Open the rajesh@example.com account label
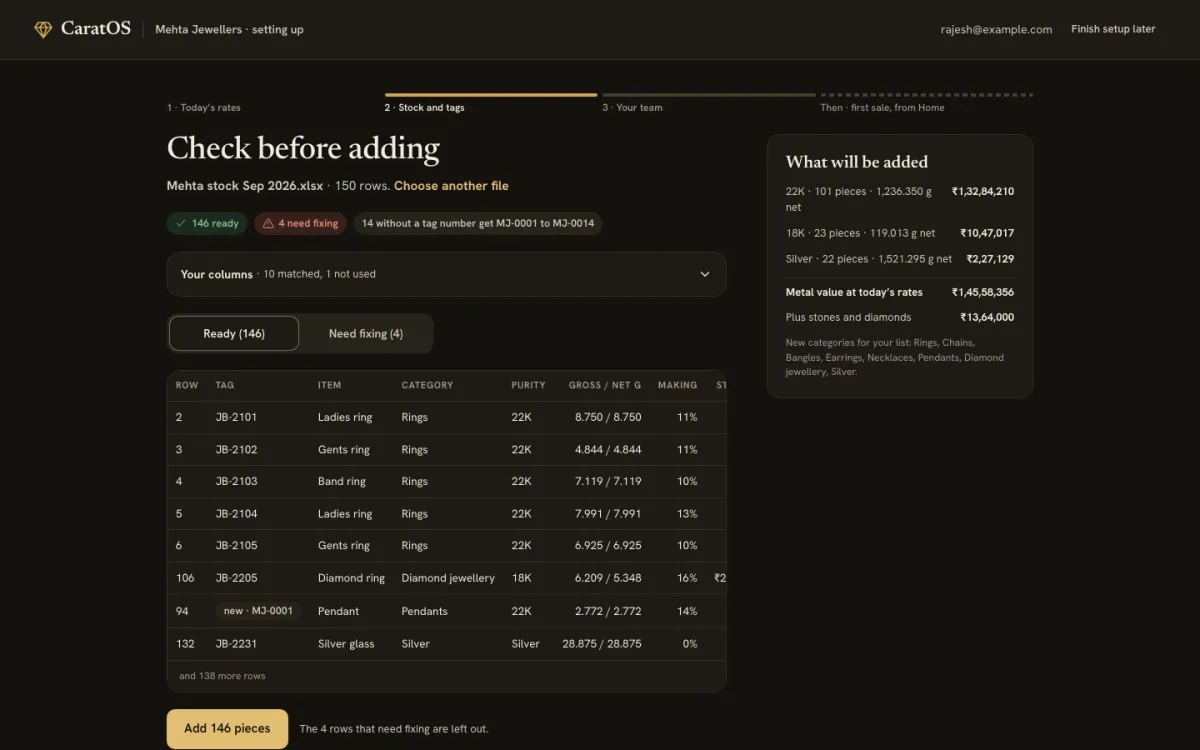This screenshot has height=750, width=1200. click(x=996, y=30)
